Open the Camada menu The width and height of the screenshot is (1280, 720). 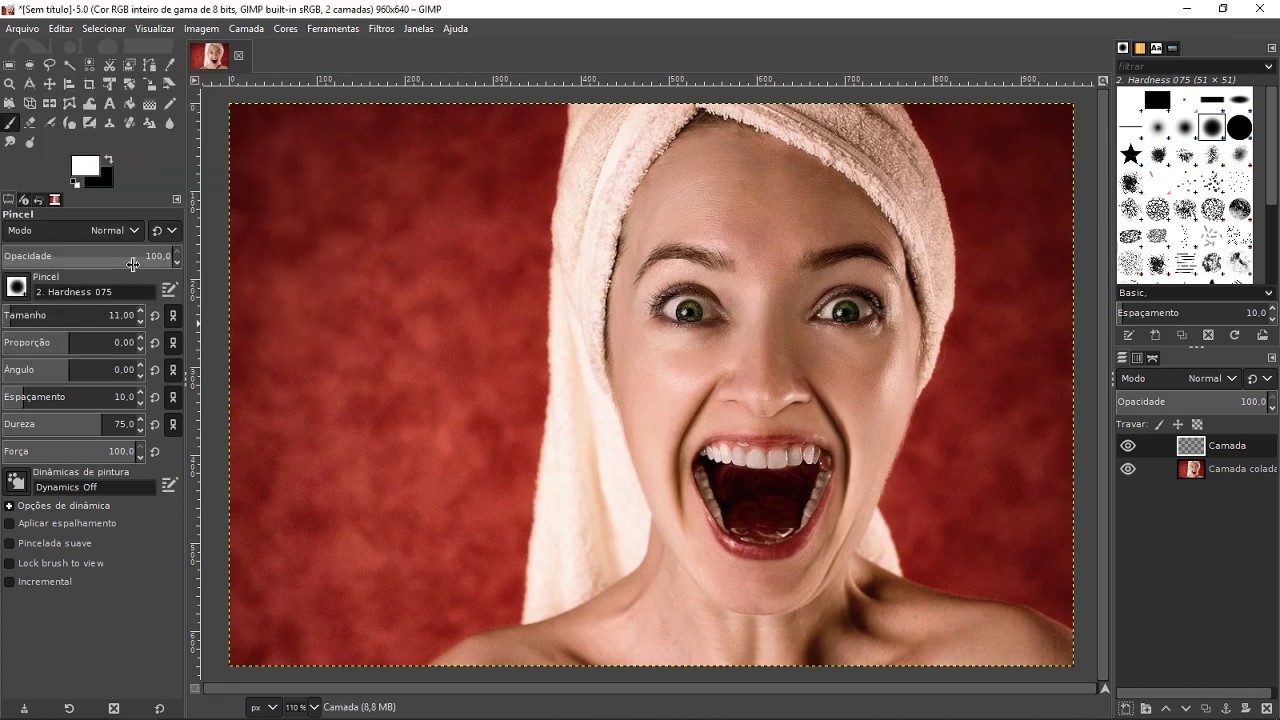246,29
